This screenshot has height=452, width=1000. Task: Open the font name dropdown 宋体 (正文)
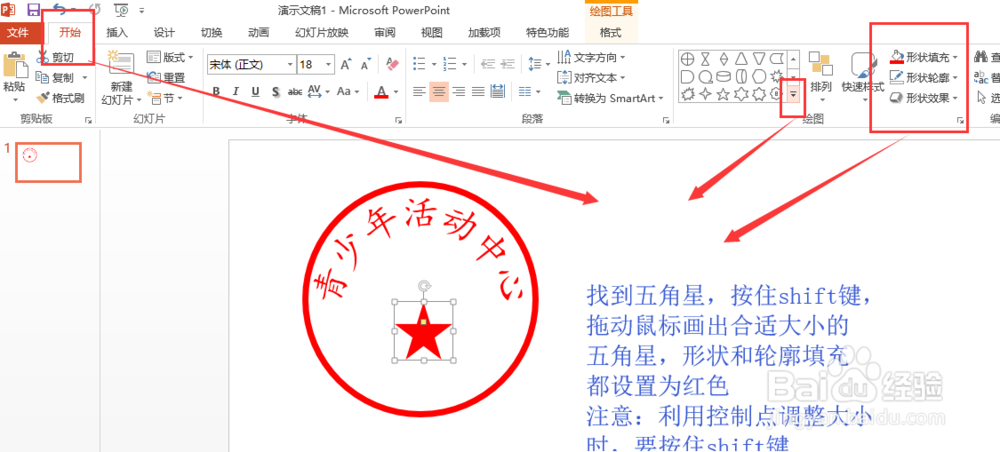pyautogui.click(x=291, y=64)
